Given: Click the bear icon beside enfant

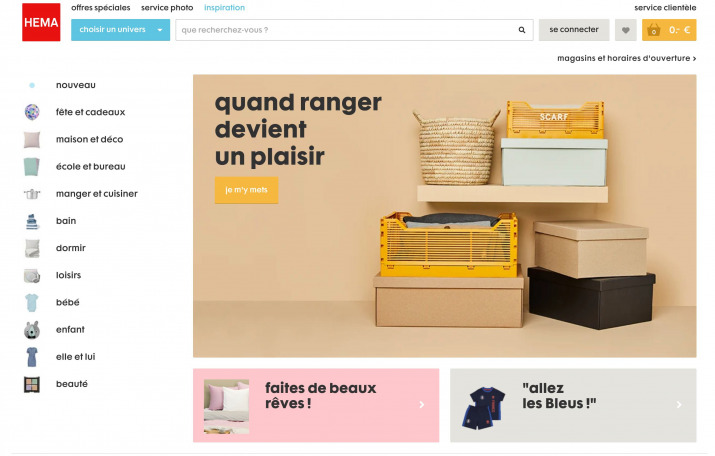Looking at the screenshot, I should click(32, 330).
